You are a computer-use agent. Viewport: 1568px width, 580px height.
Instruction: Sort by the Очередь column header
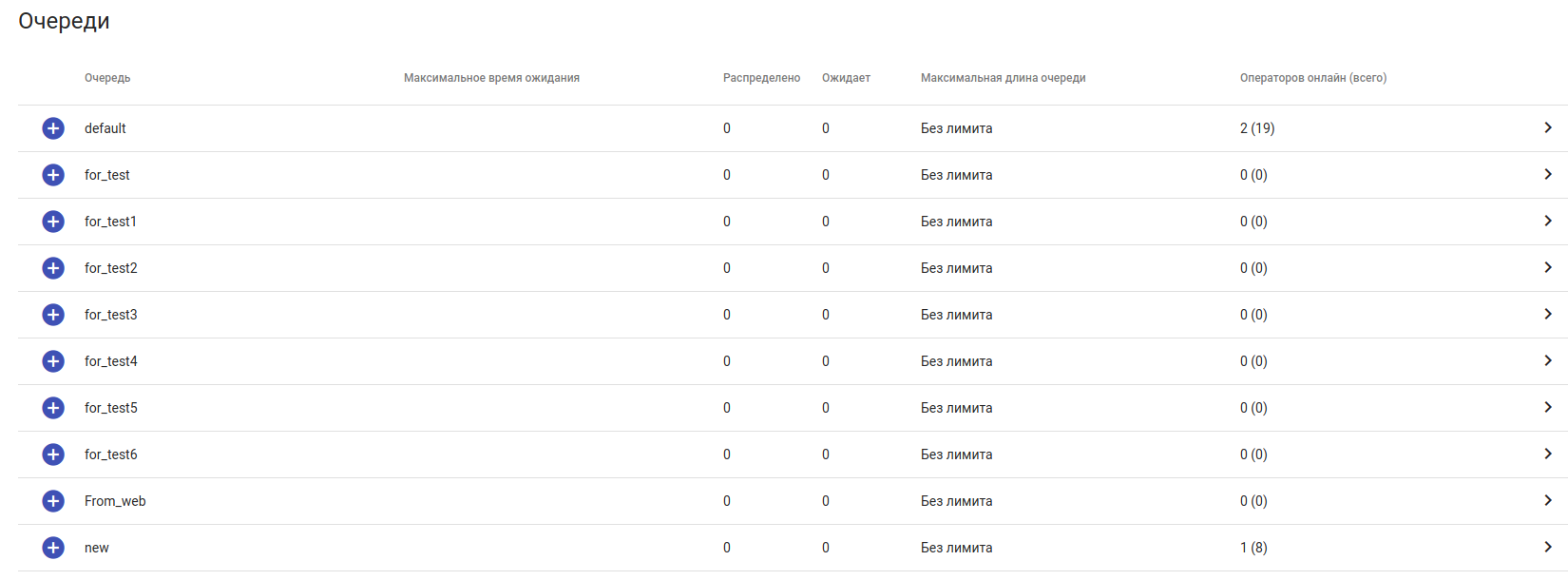coord(107,78)
